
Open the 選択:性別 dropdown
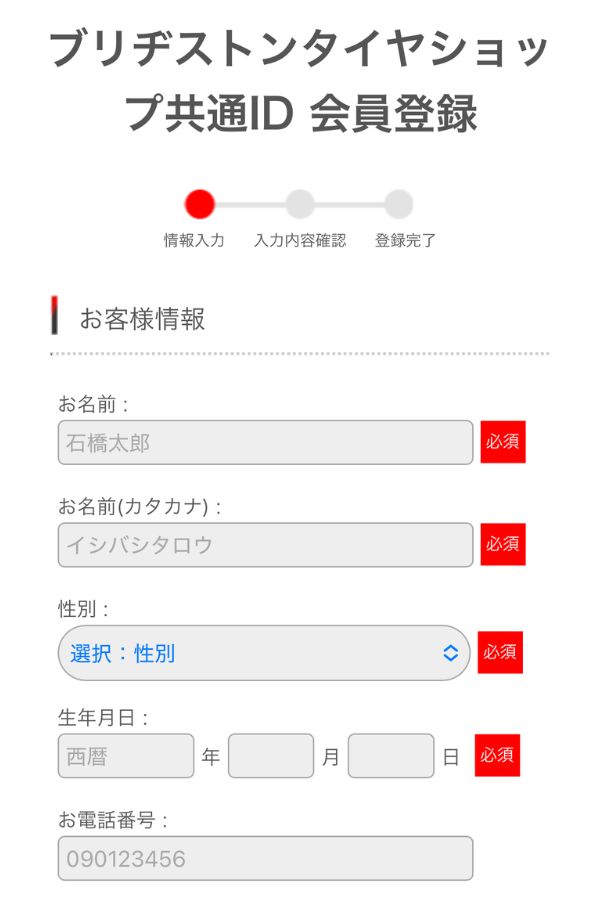click(250, 653)
